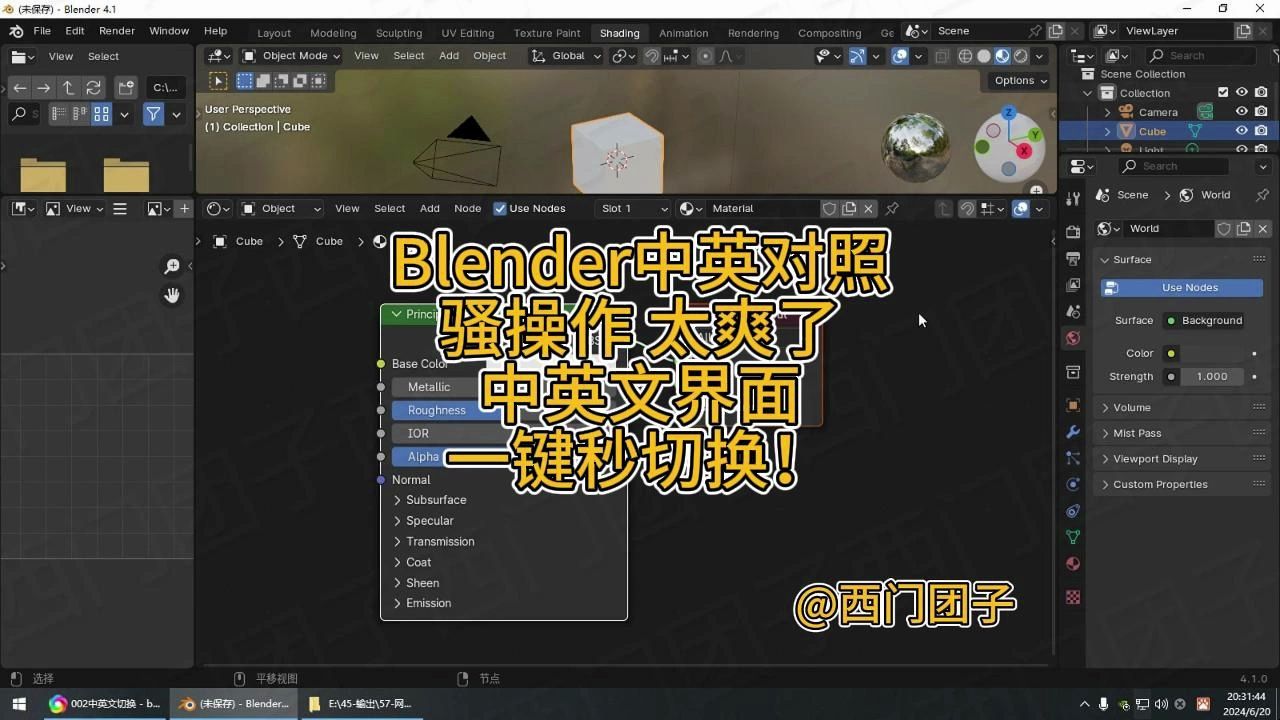The height and width of the screenshot is (720, 1280).
Task: Enable proportional editing toggle
Action: [x=706, y=56]
